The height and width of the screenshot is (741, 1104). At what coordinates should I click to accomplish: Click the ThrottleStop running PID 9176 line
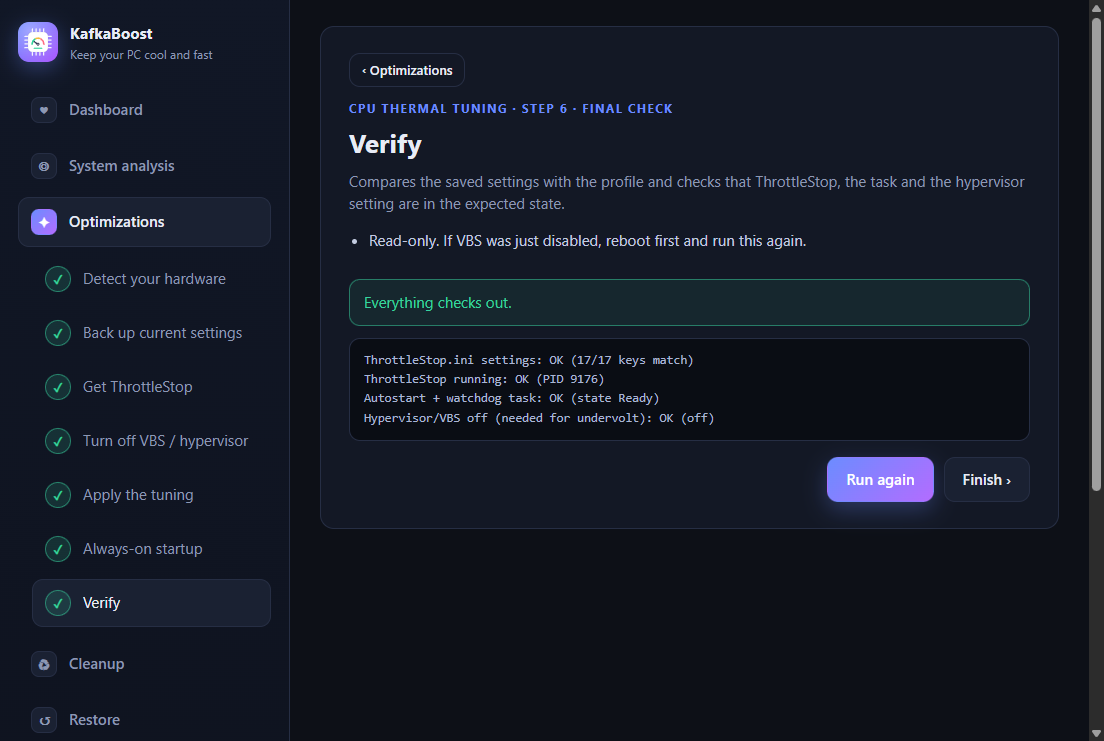[484, 379]
